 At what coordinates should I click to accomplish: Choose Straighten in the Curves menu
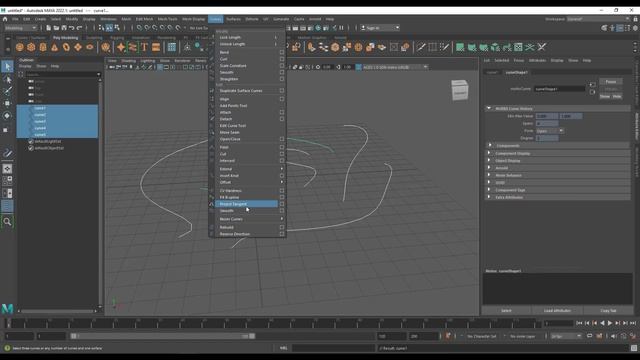click(229, 79)
